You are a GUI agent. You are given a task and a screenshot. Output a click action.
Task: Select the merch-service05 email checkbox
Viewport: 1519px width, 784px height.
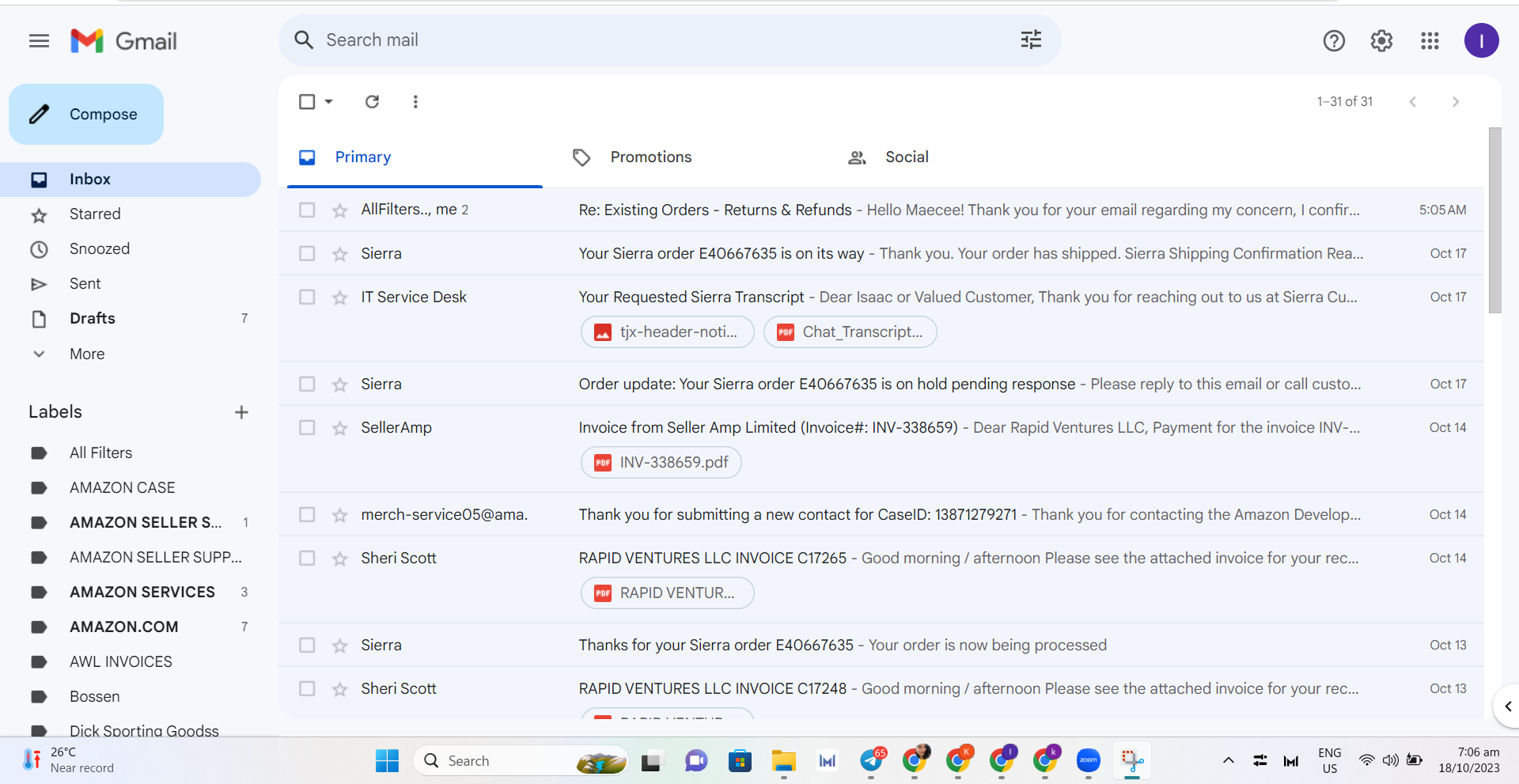tap(307, 514)
